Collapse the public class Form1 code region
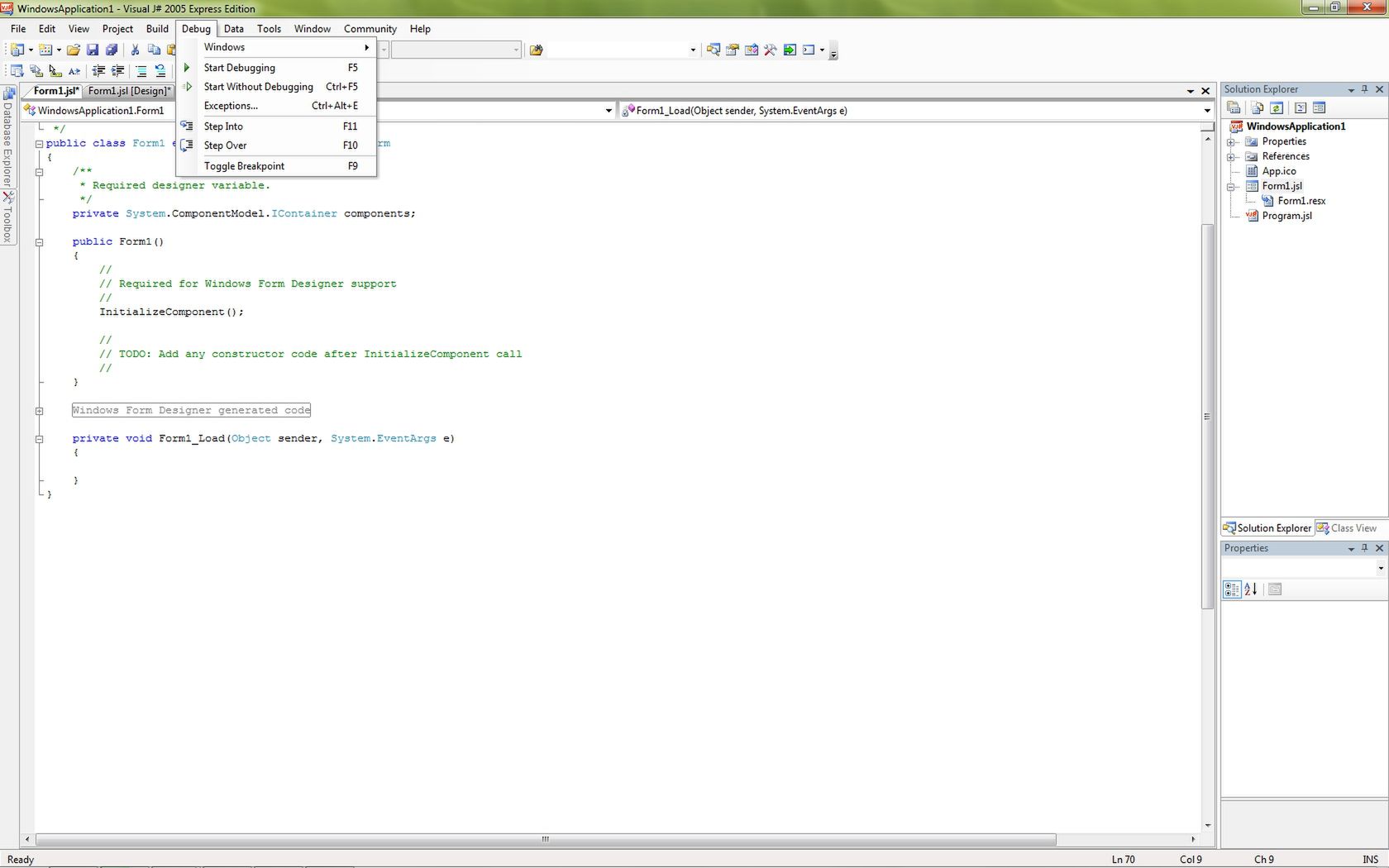1389x868 pixels. click(x=39, y=144)
